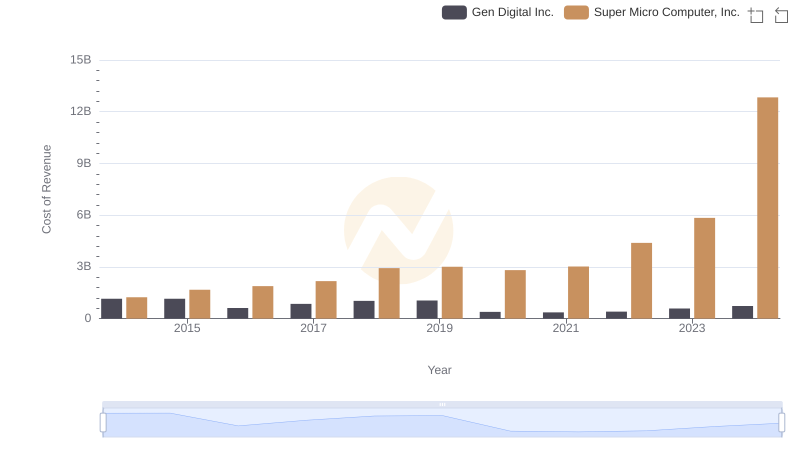Click the 2020 Super Micro Computer bar
The width and height of the screenshot is (800, 461).
(515, 294)
